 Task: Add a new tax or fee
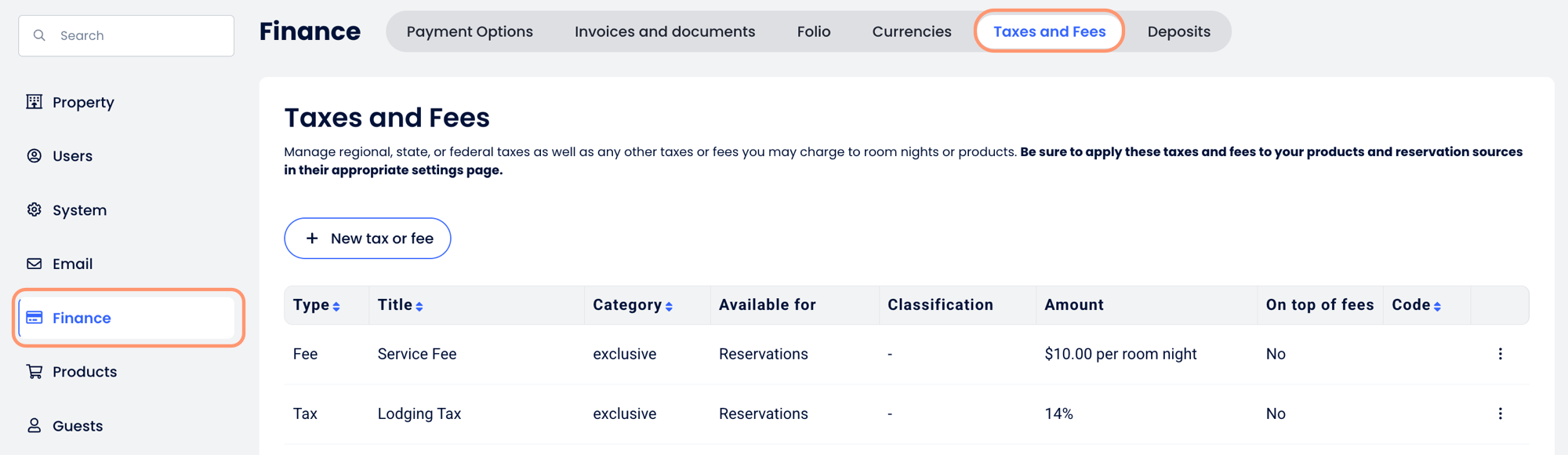(x=367, y=238)
